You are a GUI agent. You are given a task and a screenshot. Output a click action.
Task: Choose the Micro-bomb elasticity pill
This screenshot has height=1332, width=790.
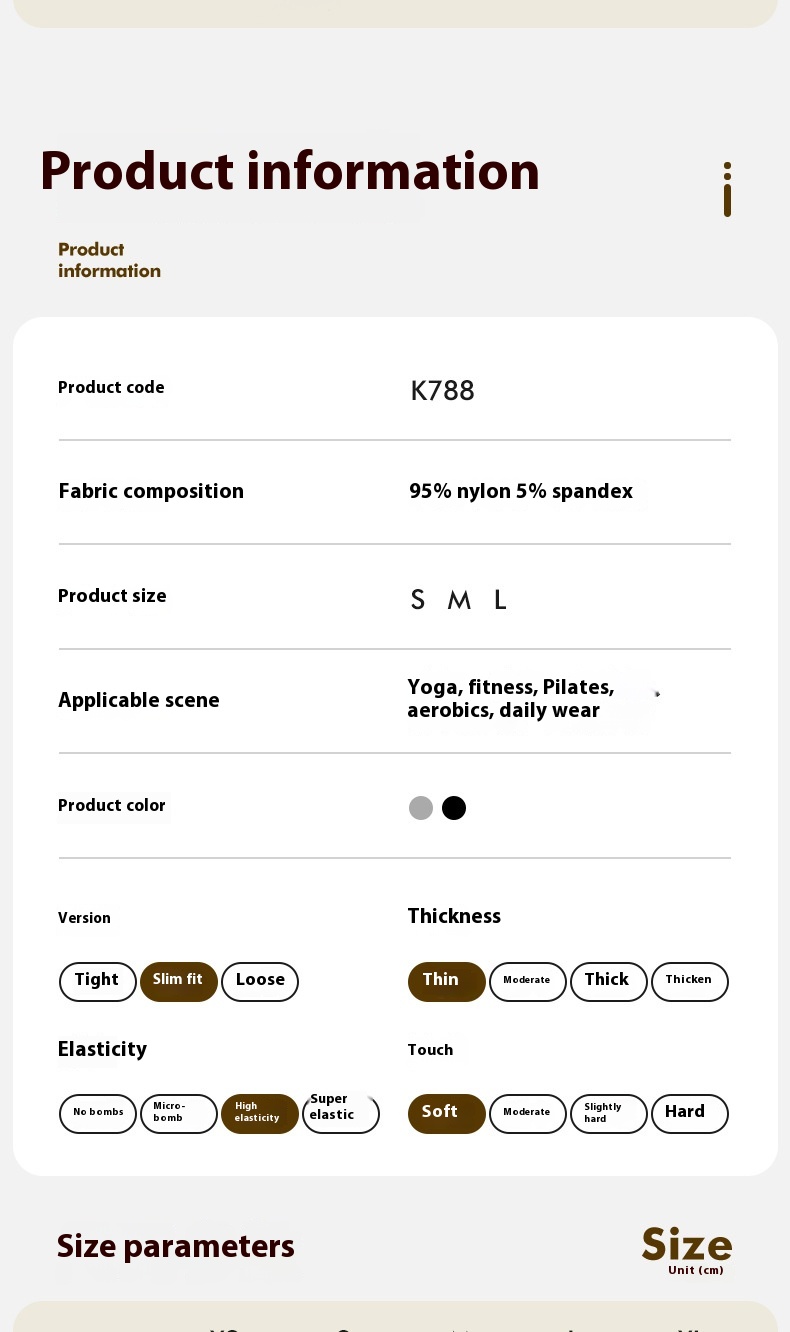tap(179, 1113)
